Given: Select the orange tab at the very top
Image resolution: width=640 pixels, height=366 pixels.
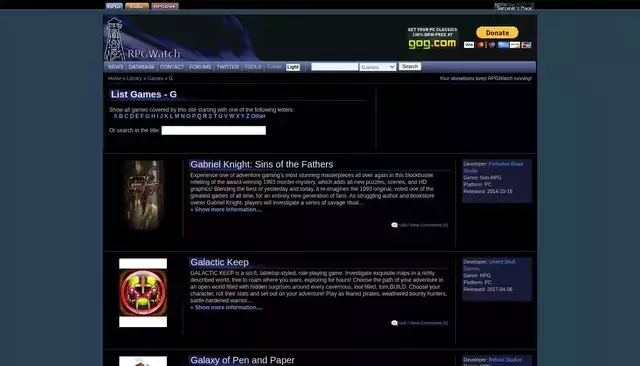Looking at the screenshot, I should [x=137, y=6].
